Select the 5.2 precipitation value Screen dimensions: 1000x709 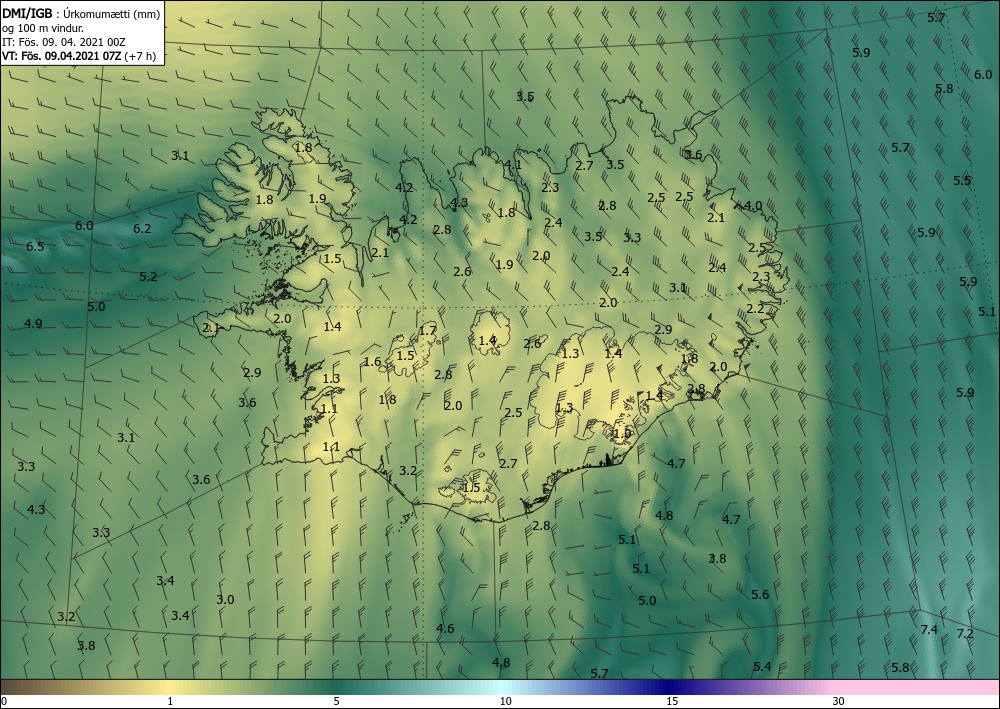[148, 276]
